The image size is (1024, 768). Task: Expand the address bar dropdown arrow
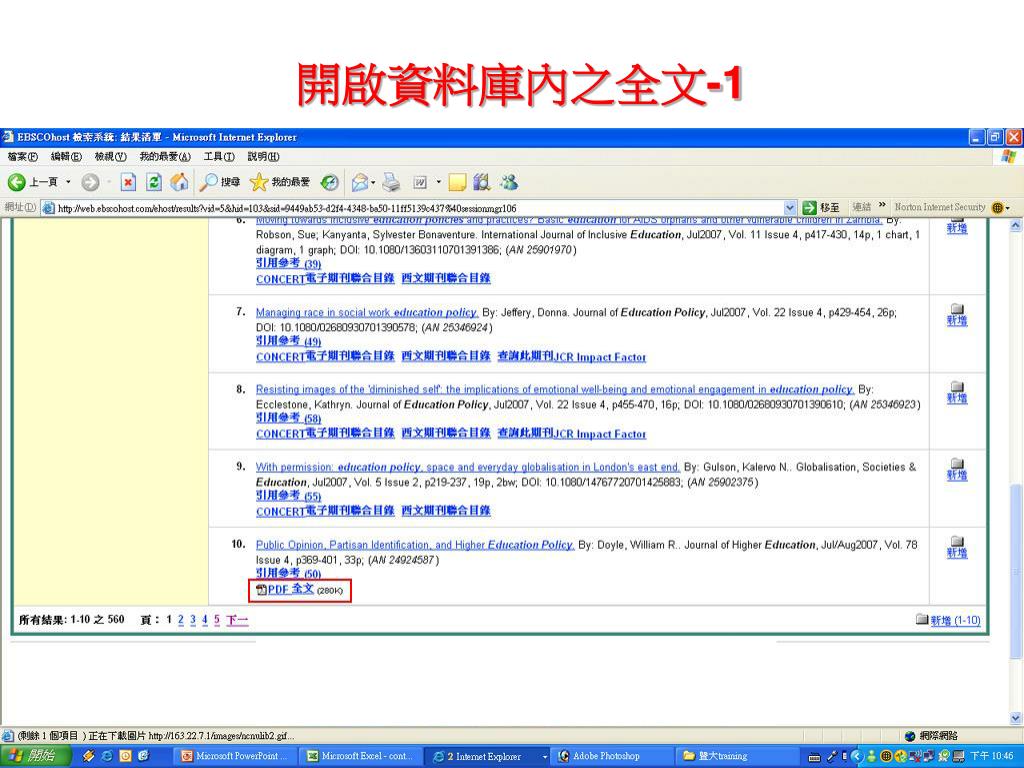790,208
